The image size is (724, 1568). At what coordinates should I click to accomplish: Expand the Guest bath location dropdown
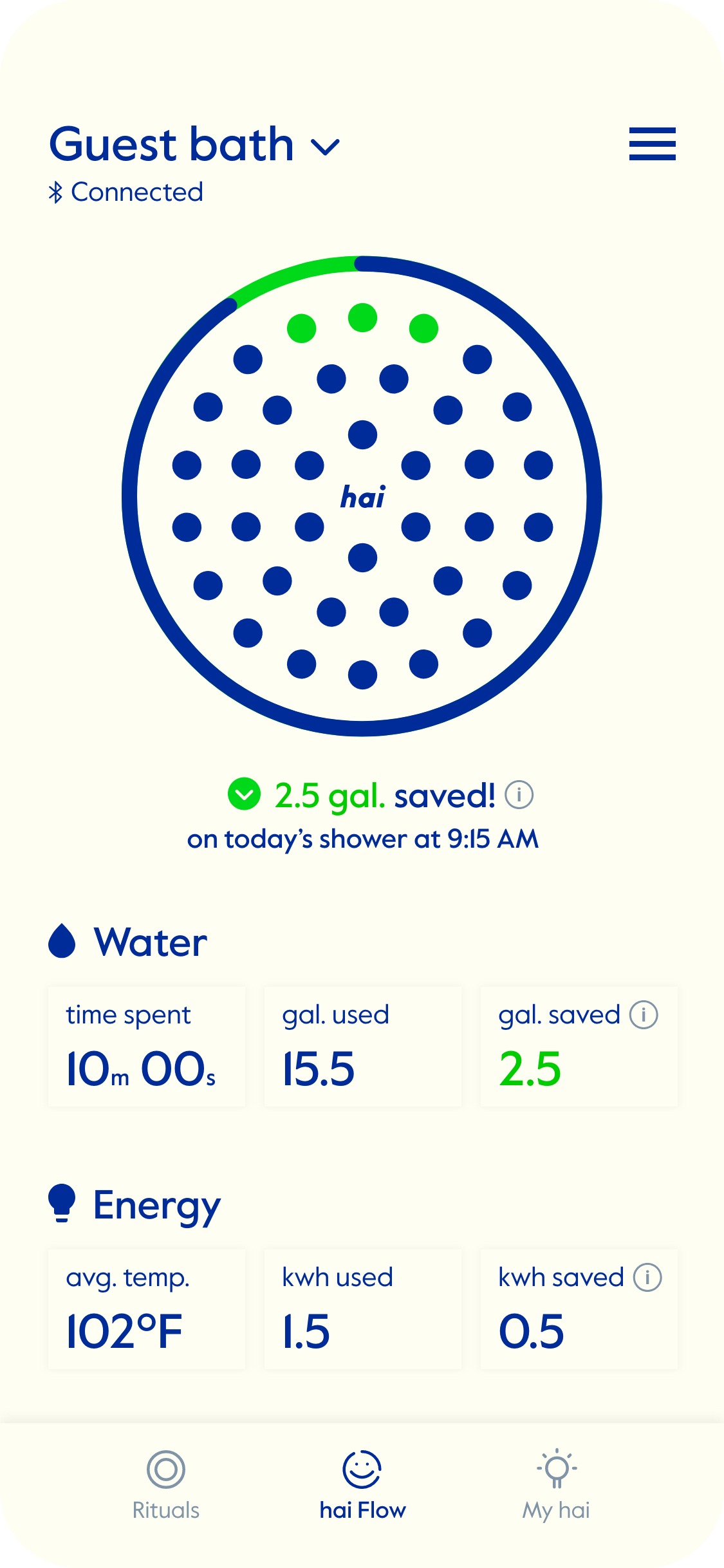pyautogui.click(x=325, y=147)
